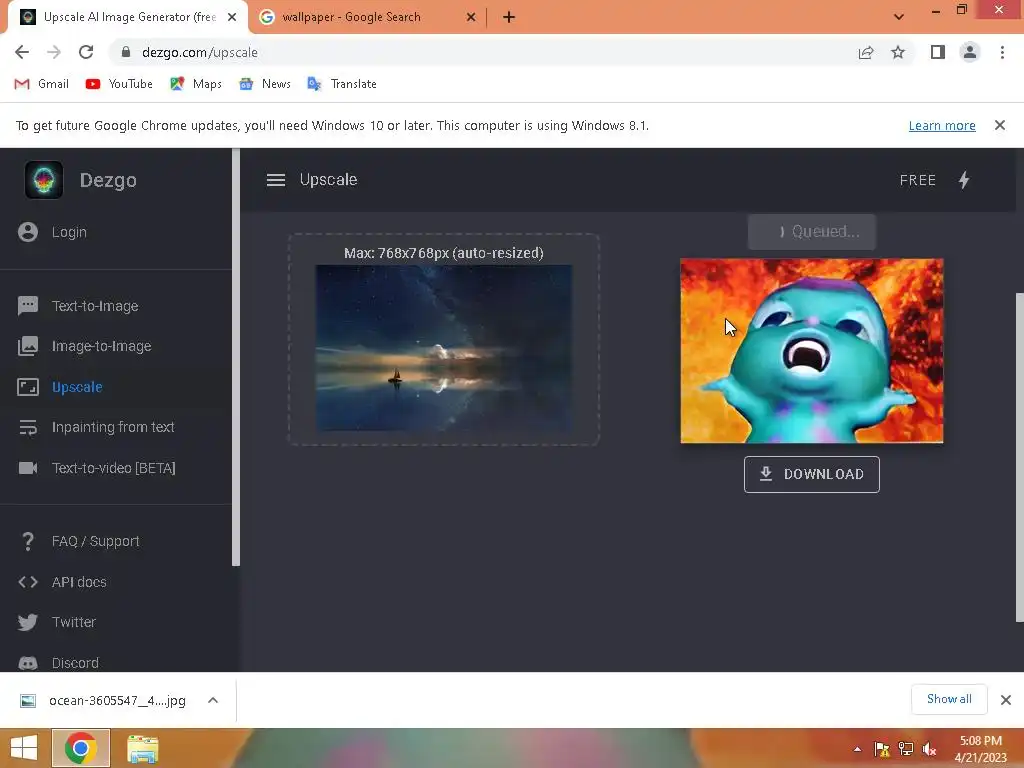1024x768 pixels.
Task: Click the Login account icon
Action: pos(28,232)
